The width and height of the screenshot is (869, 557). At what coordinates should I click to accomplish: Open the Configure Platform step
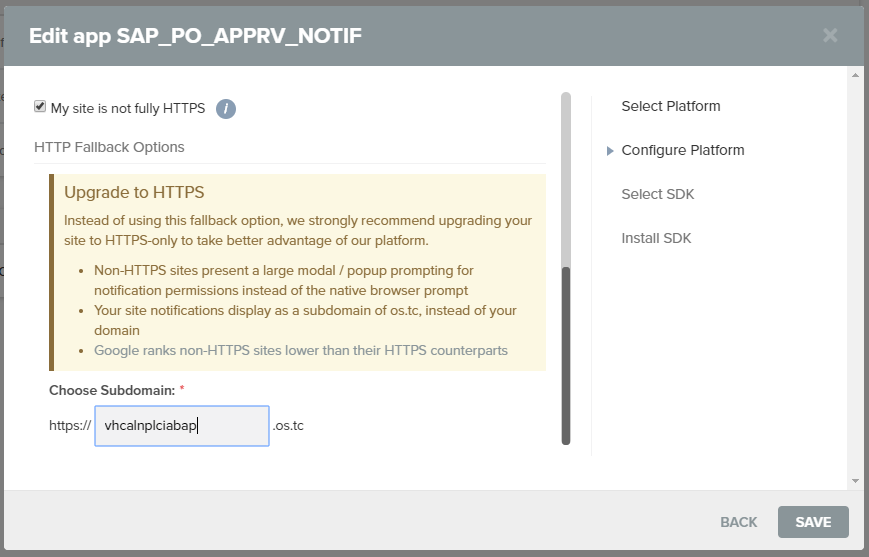pyautogui.click(x=682, y=150)
